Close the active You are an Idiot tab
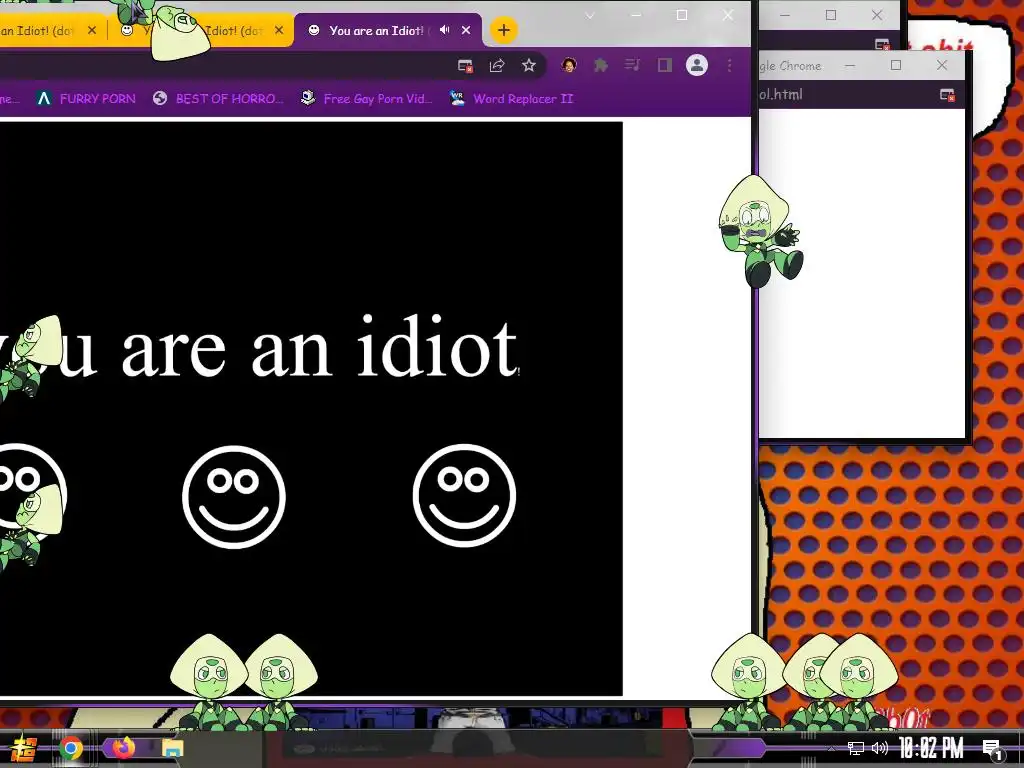 coord(466,30)
